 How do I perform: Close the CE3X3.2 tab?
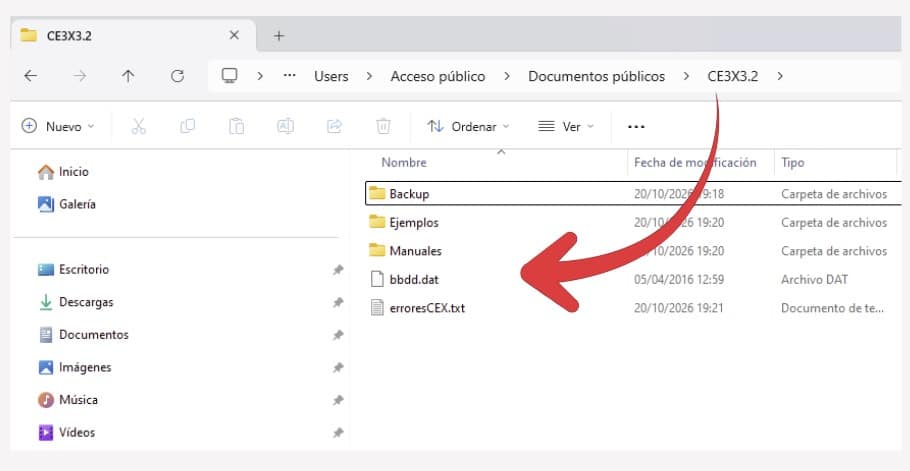[x=234, y=35]
